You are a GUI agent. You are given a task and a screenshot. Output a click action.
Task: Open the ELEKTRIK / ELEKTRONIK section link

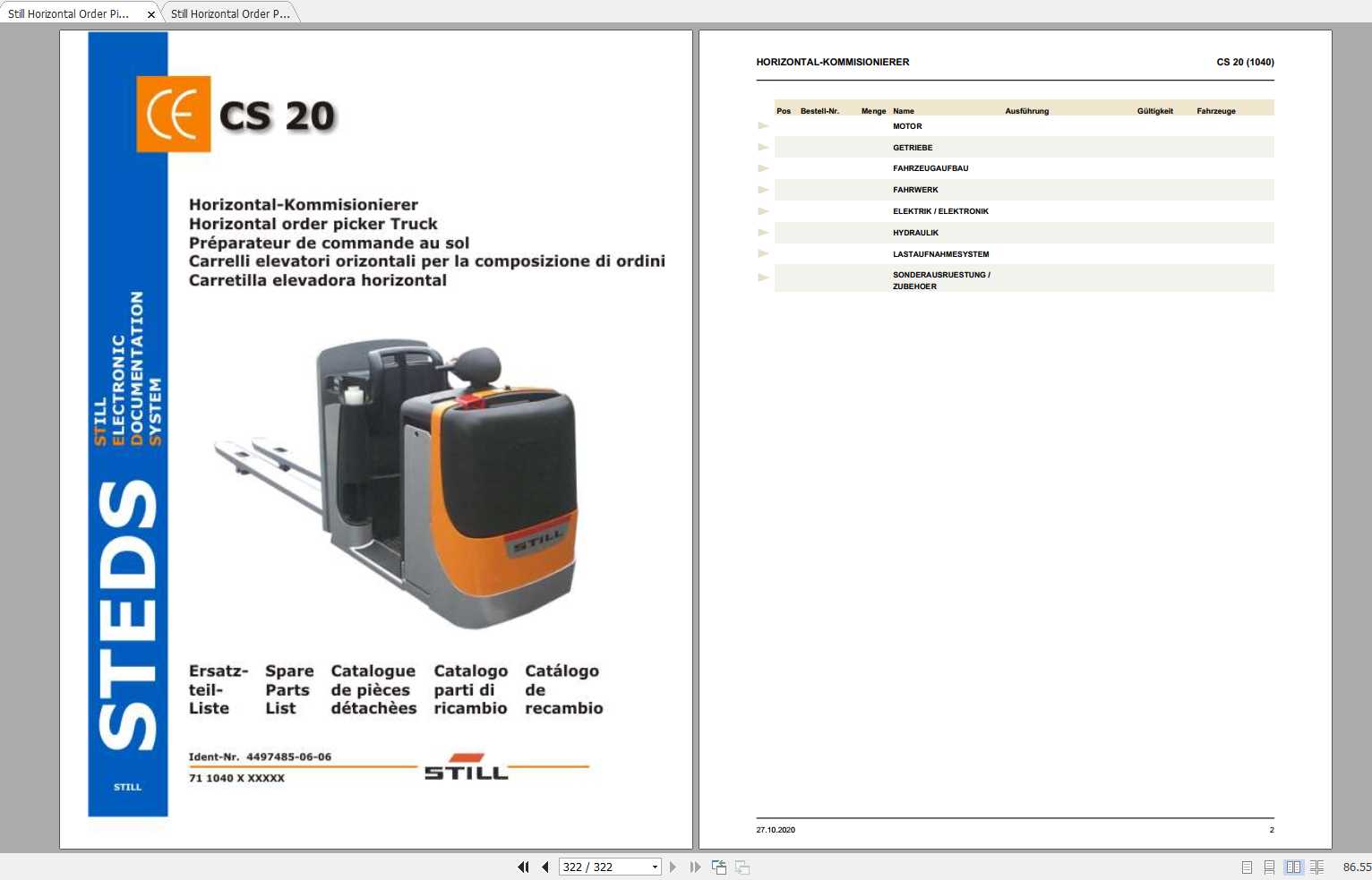point(940,210)
